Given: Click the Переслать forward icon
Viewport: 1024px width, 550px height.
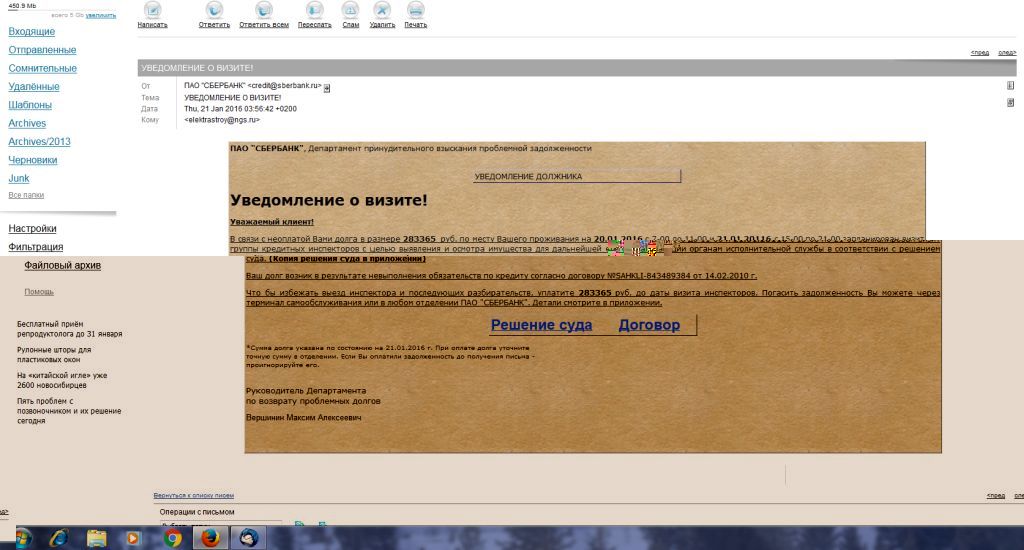Looking at the screenshot, I should tap(315, 10).
